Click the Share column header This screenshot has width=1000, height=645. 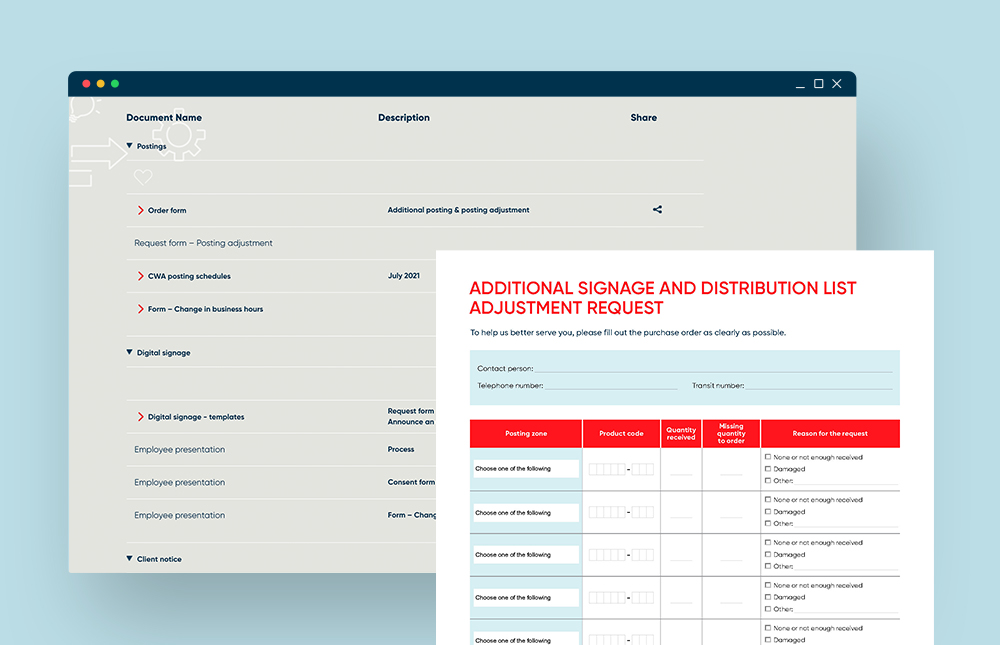pos(643,117)
